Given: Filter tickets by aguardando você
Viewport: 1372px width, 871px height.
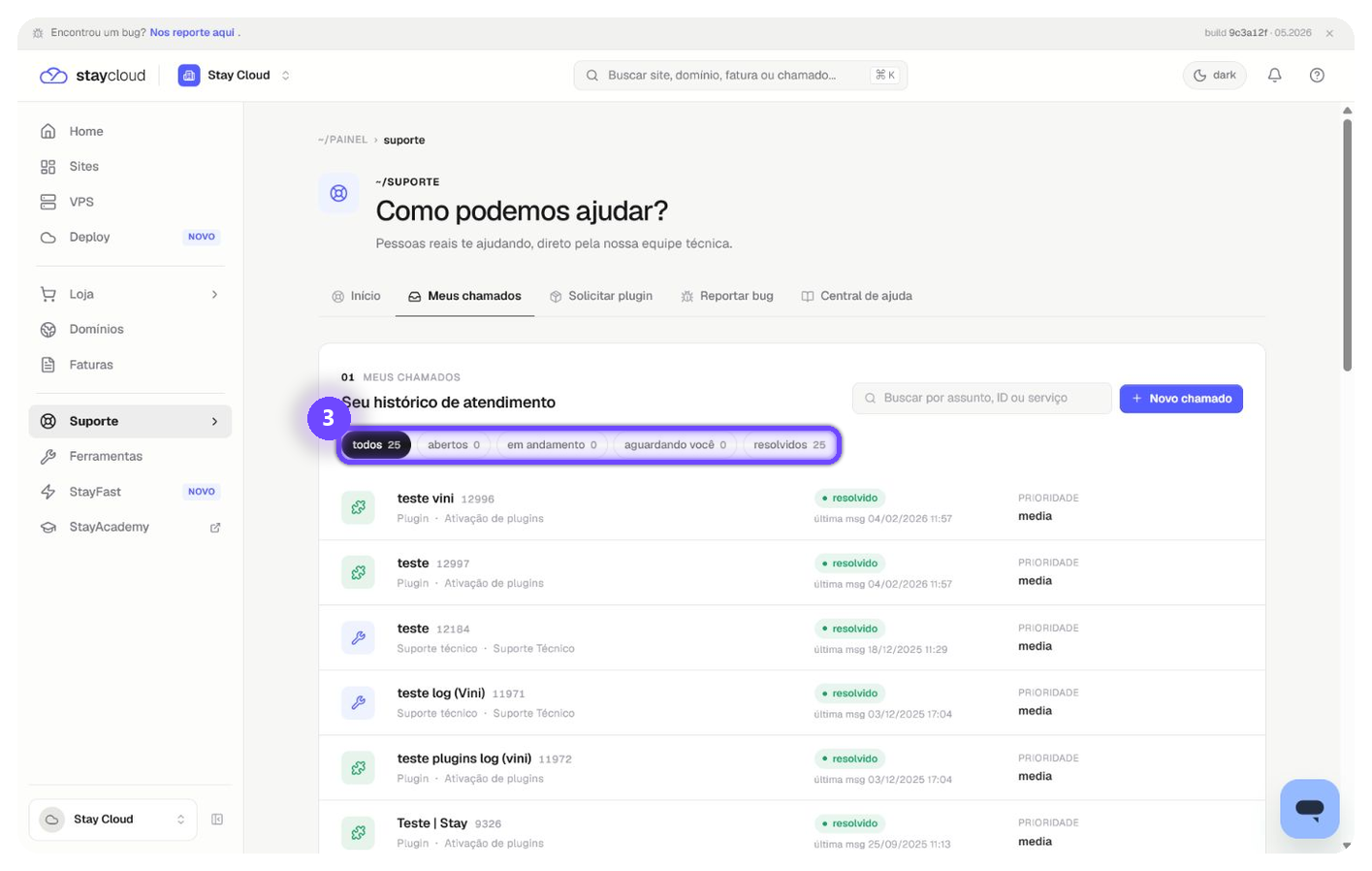Looking at the screenshot, I should point(675,445).
